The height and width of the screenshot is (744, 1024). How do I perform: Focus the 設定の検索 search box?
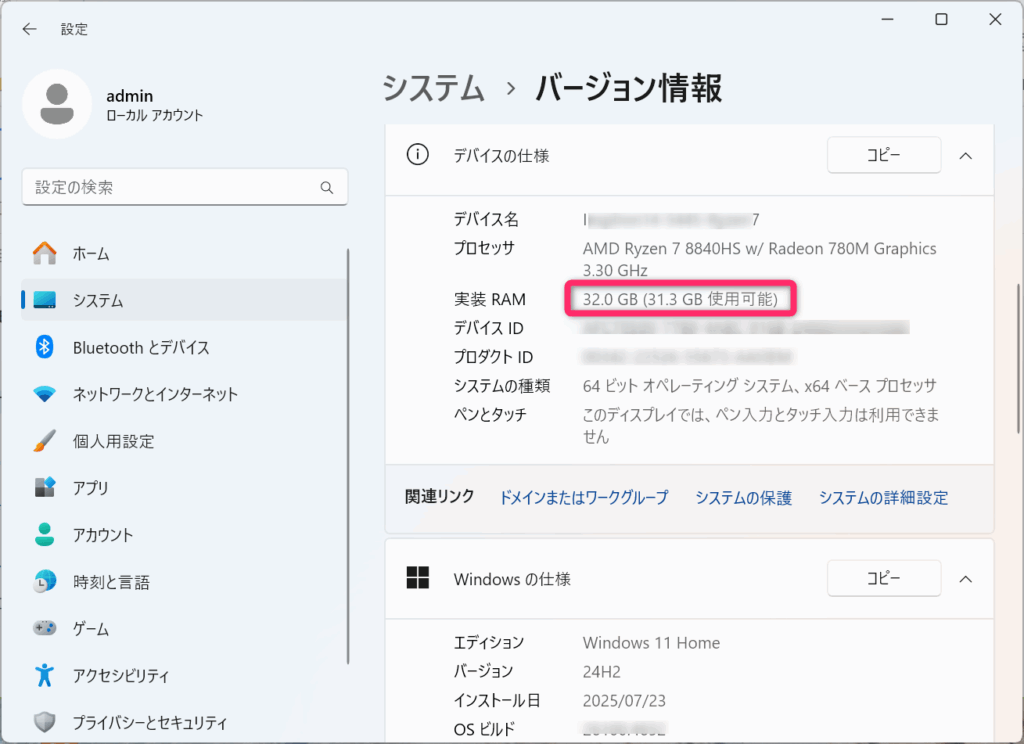click(184, 187)
